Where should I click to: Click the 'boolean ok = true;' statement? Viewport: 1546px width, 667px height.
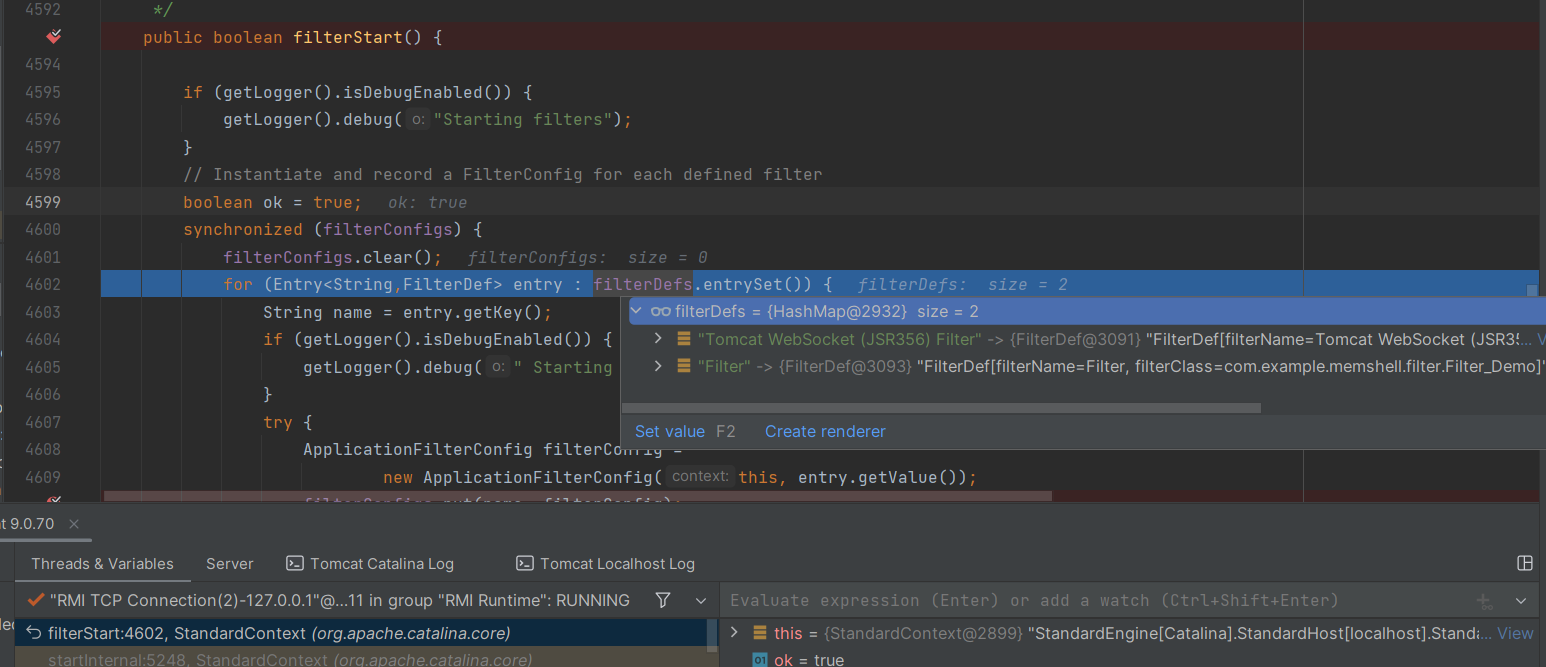[x=273, y=202]
